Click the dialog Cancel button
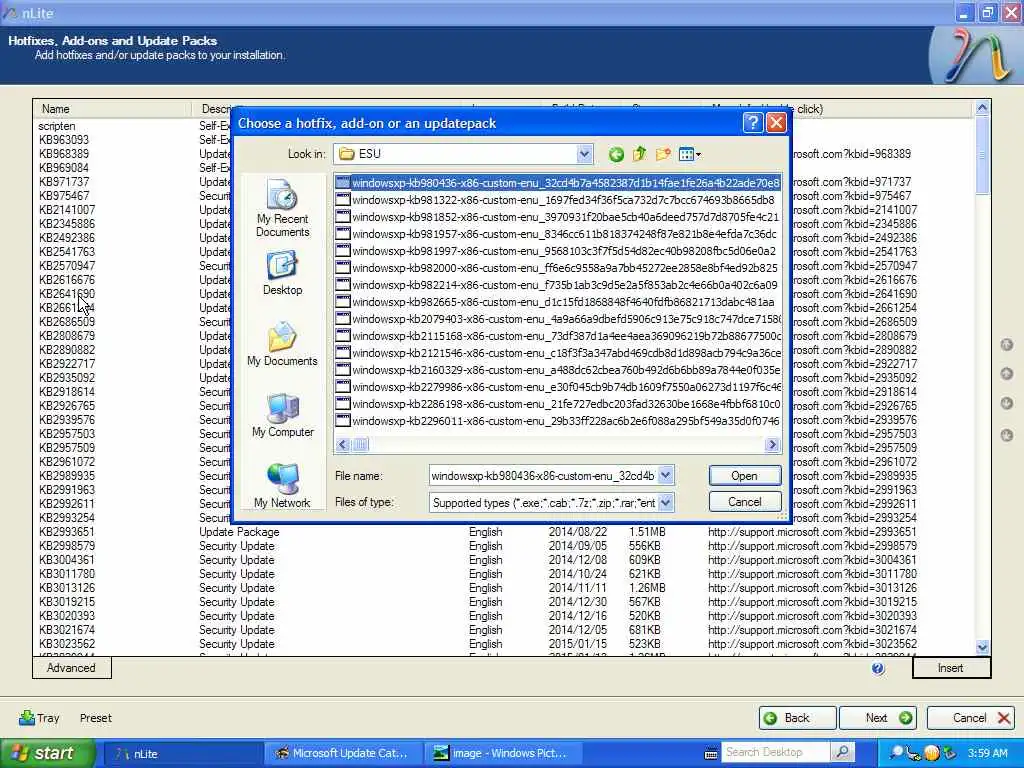The height and width of the screenshot is (768, 1024). 744,502
